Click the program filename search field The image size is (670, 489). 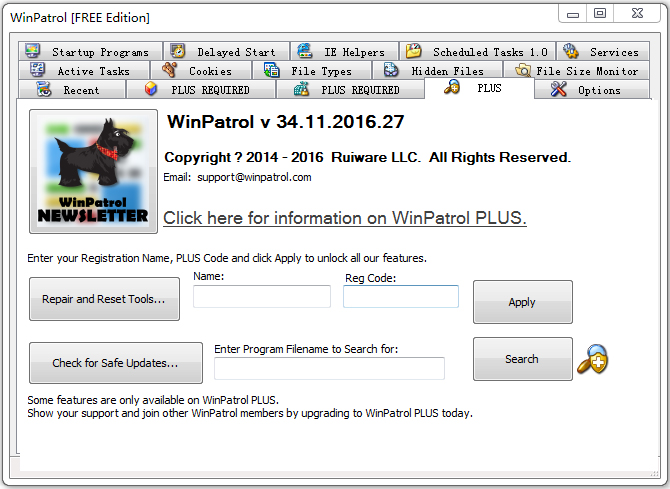point(329,368)
